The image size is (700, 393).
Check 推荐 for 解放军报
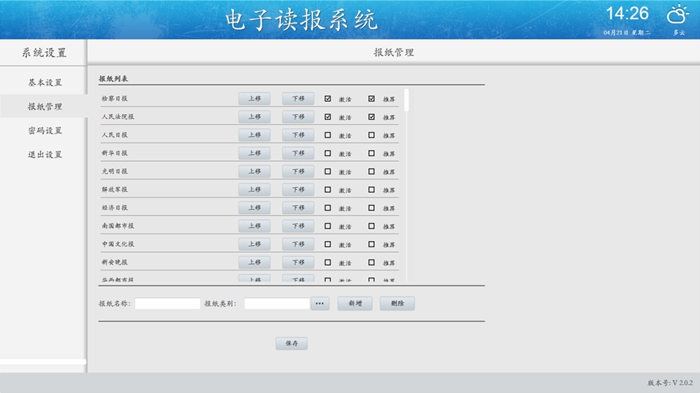(371, 190)
